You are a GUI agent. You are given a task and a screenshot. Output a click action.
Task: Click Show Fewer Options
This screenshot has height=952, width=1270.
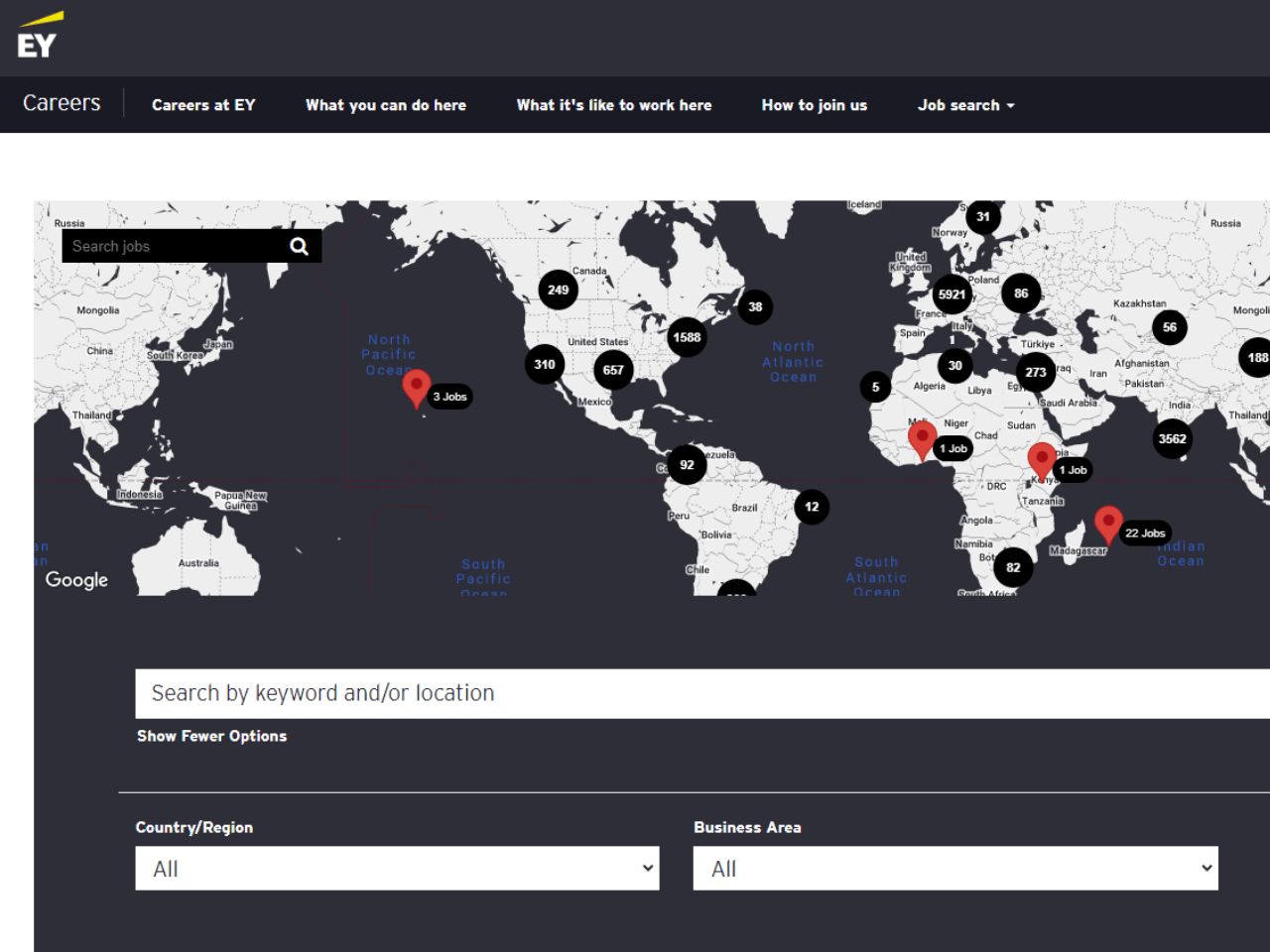(212, 736)
